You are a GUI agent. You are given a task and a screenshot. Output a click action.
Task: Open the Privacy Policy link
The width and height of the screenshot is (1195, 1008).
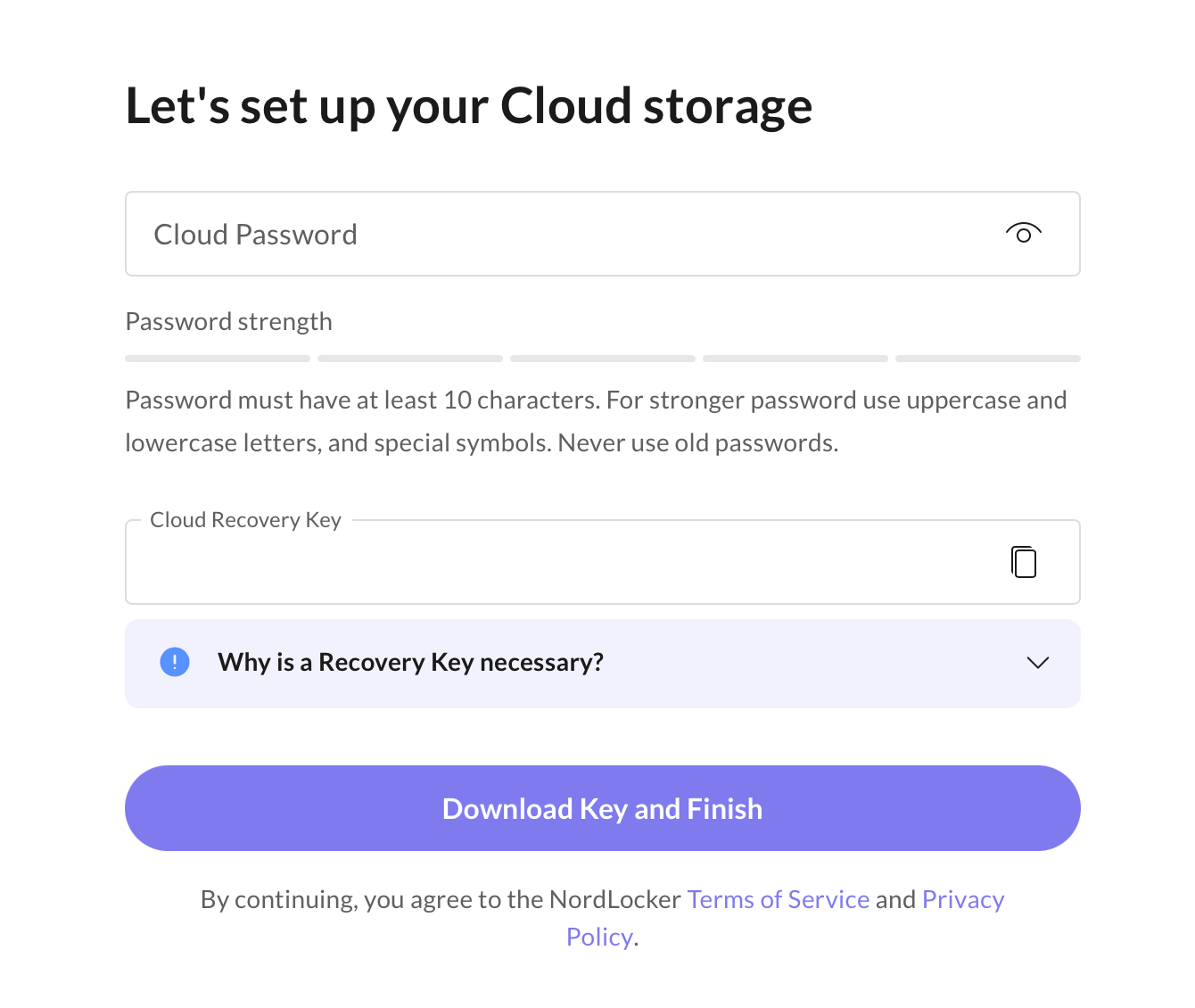[x=962, y=899]
